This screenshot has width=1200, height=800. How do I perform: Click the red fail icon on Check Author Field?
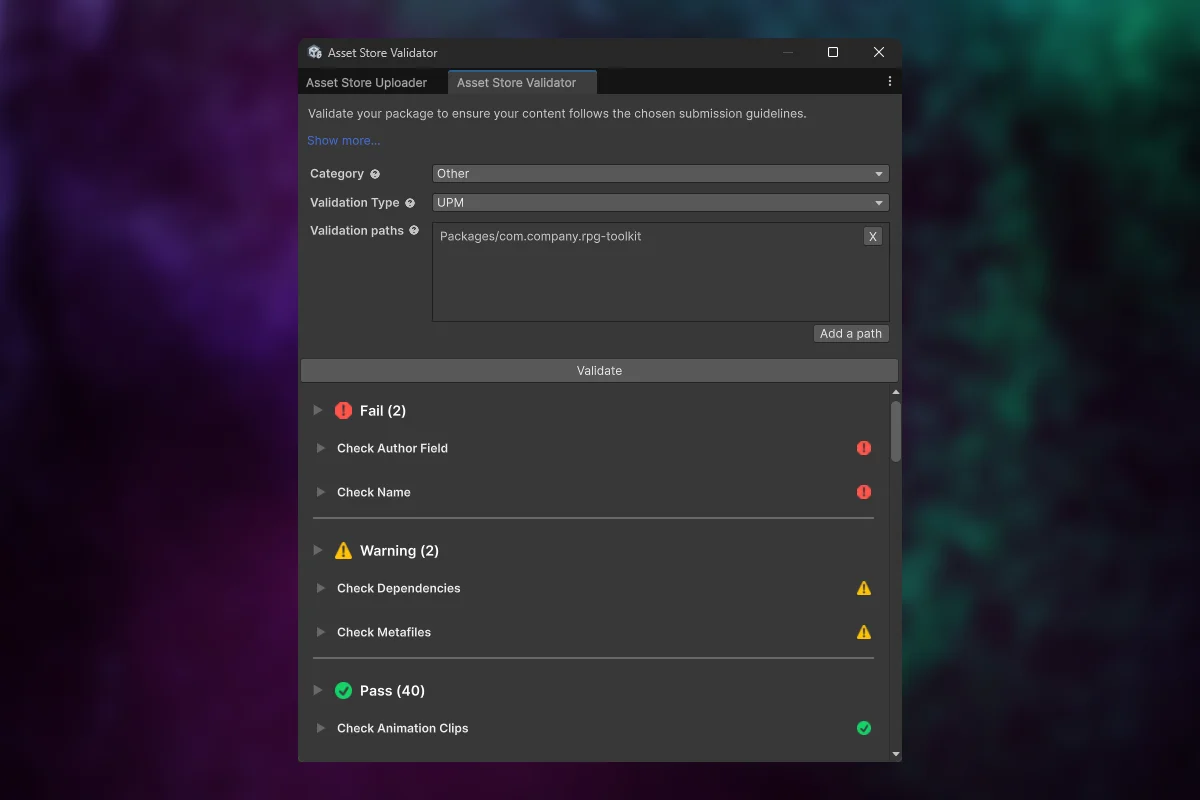(864, 448)
